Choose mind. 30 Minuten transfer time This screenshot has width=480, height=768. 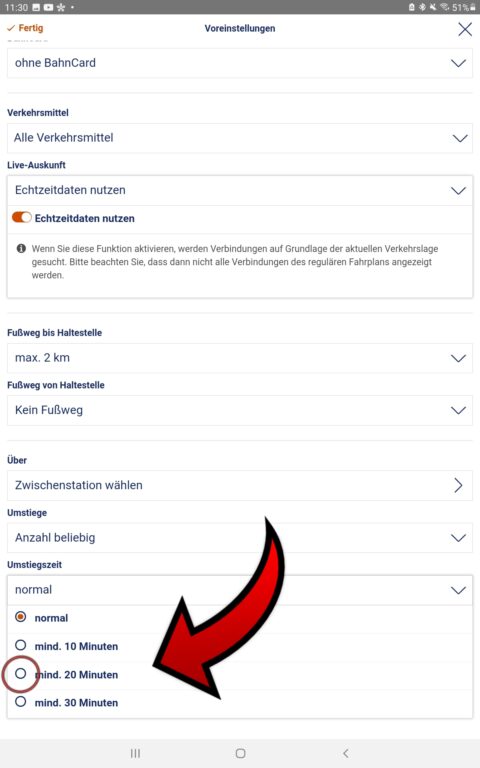pyautogui.click(x=21, y=702)
